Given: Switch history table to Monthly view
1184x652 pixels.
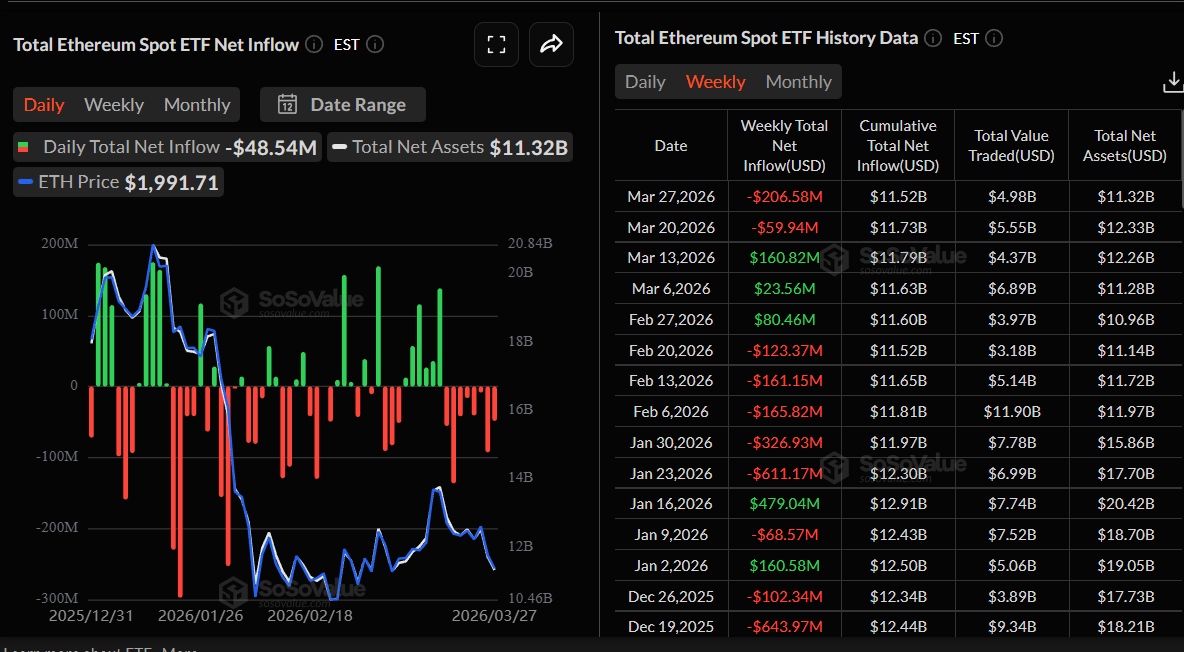Looking at the screenshot, I should [798, 81].
